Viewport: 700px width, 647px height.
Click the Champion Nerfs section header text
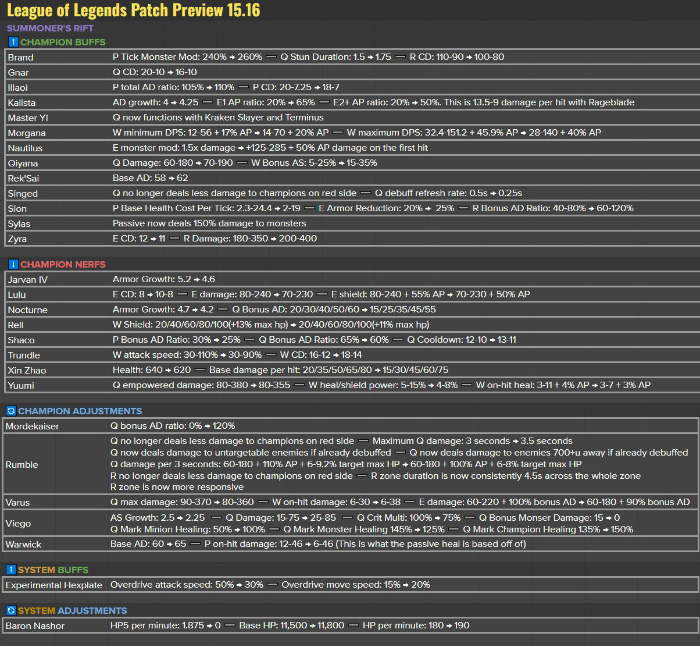[x=68, y=263]
